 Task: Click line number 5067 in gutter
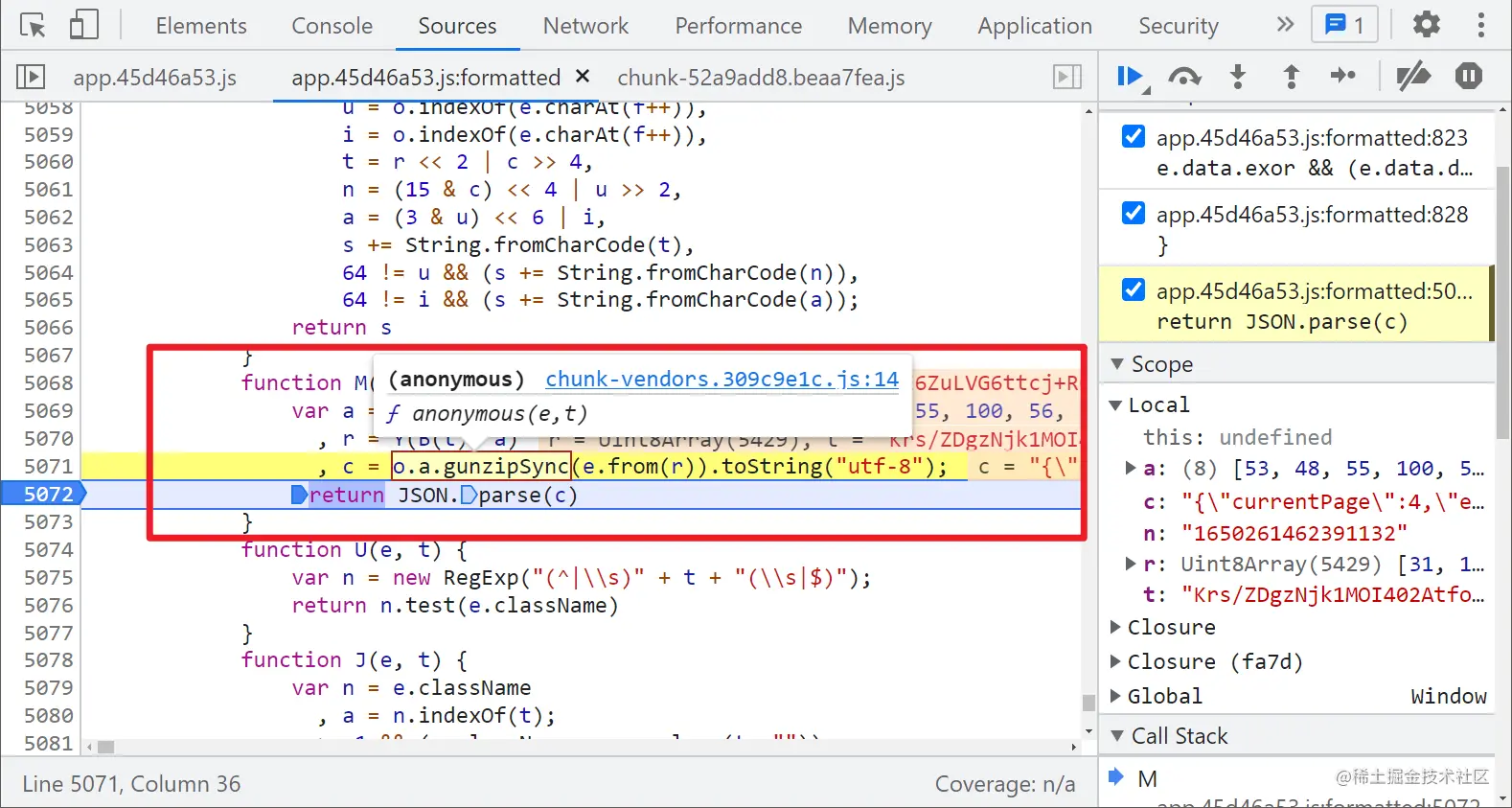click(x=48, y=356)
